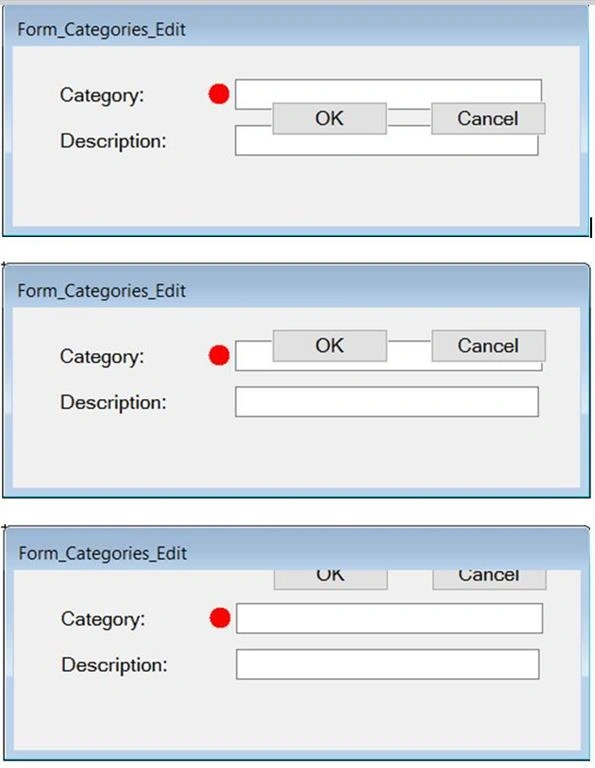Viewport: 595px width, 768px height.
Task: Click partially hidden Cancel button in bottom form
Action: coord(489,579)
